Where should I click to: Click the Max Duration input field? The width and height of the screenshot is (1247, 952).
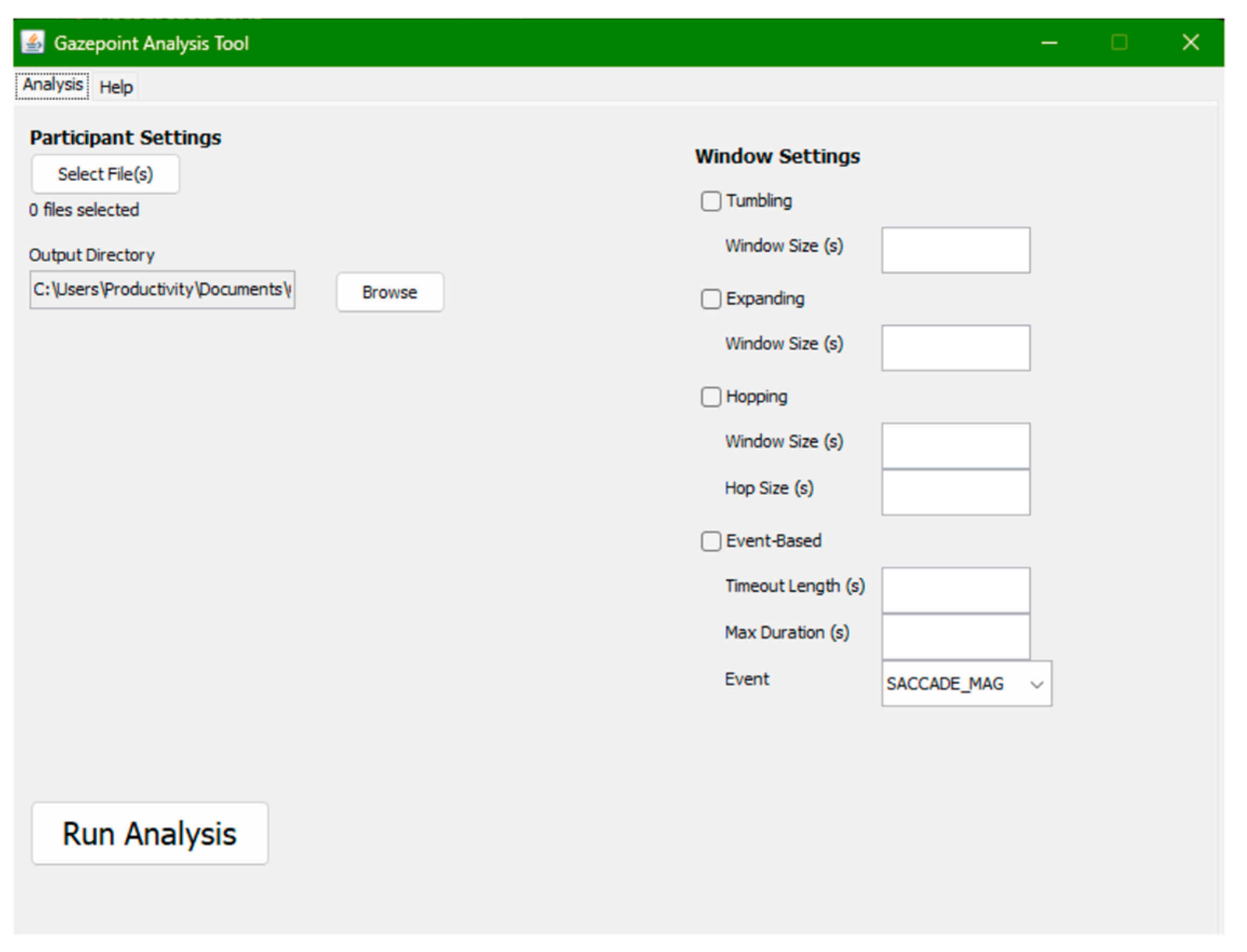pos(955,636)
